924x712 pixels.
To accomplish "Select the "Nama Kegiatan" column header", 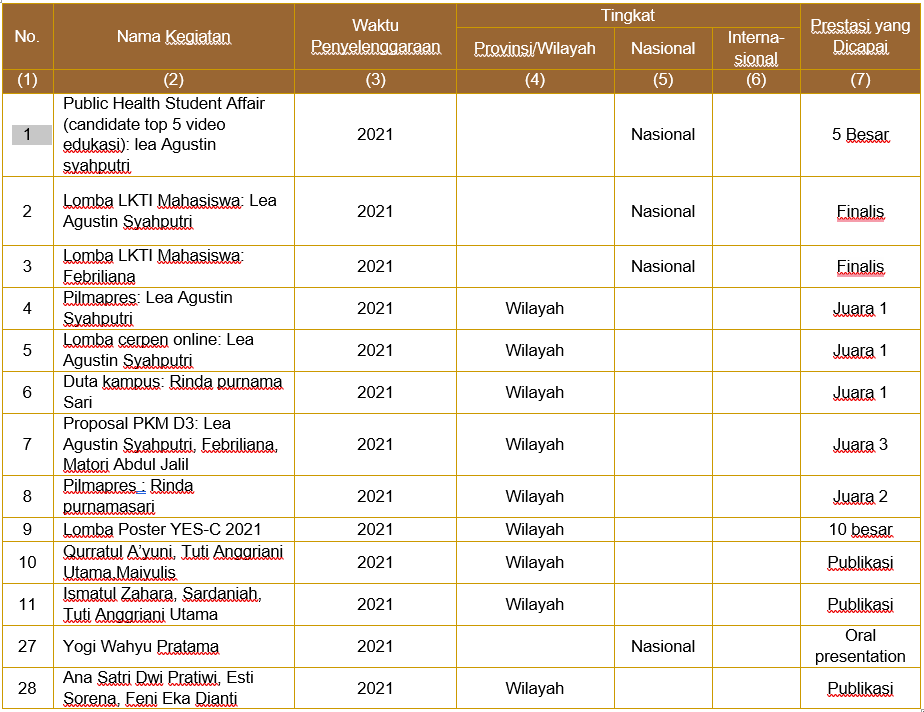I will [x=173, y=37].
